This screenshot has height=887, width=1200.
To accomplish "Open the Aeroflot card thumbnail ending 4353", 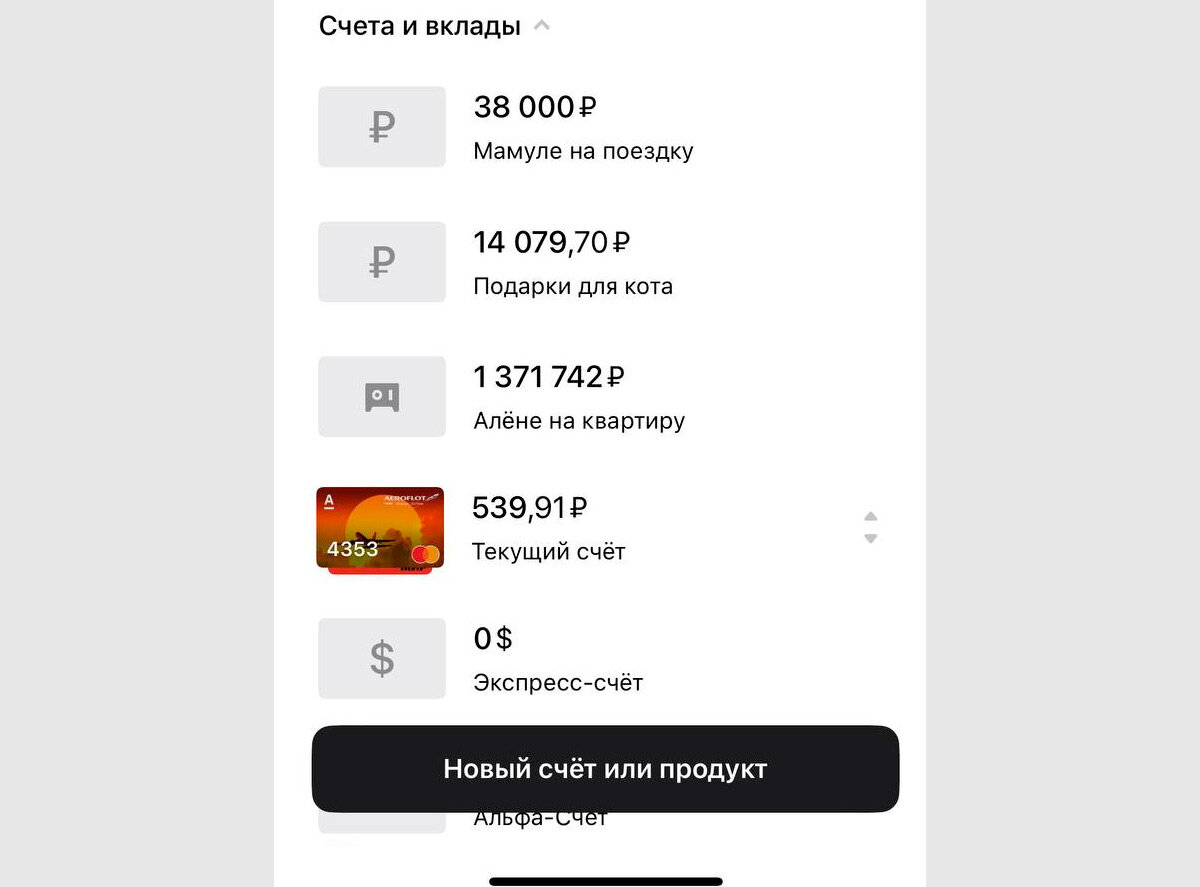I will pos(380,530).
